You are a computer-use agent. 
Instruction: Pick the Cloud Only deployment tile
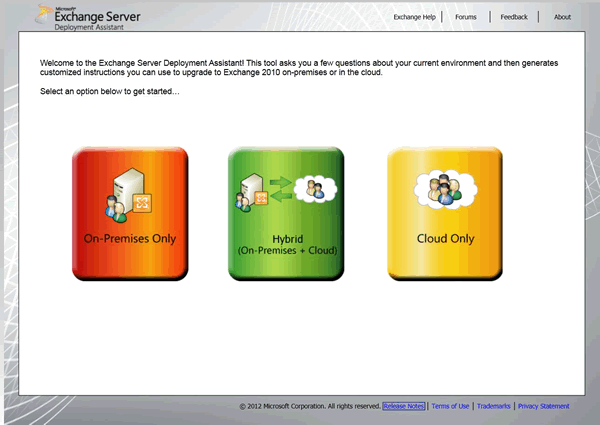[x=445, y=213]
